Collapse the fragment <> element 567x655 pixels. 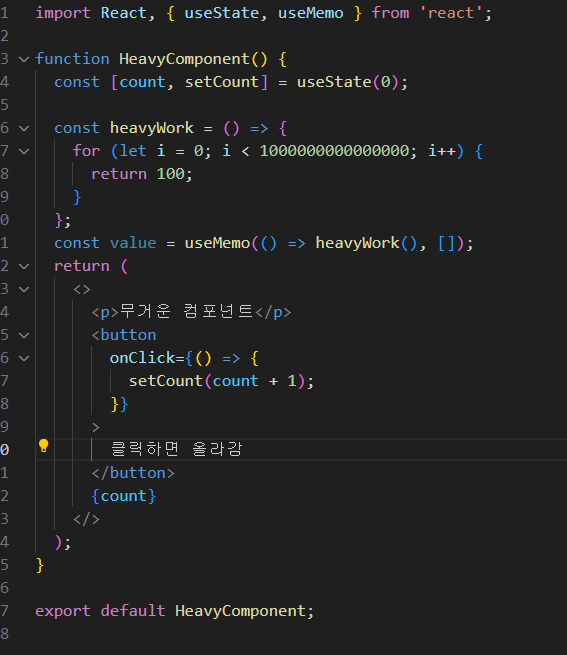[24, 289]
